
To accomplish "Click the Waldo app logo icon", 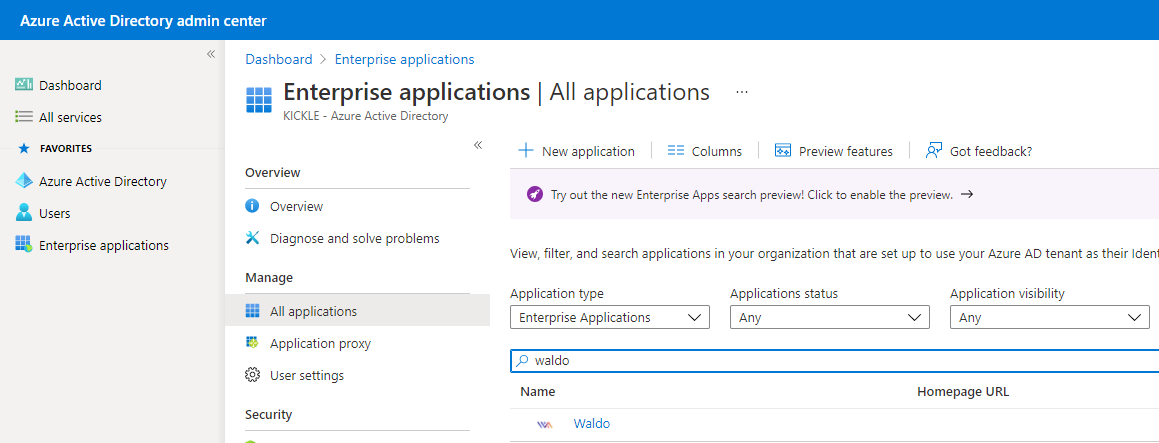I will [545, 425].
